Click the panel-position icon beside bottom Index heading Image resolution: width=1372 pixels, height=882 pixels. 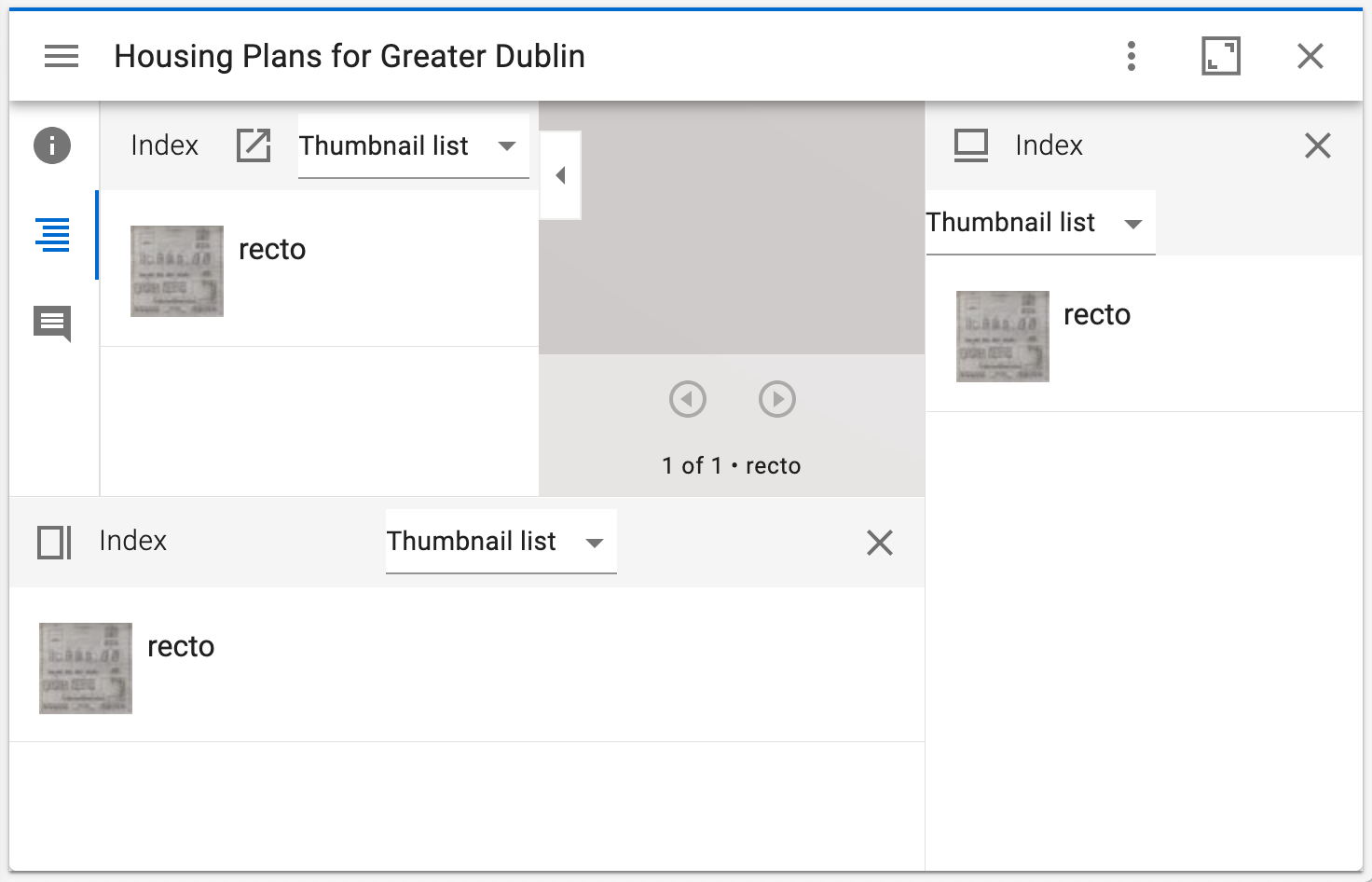coord(53,542)
